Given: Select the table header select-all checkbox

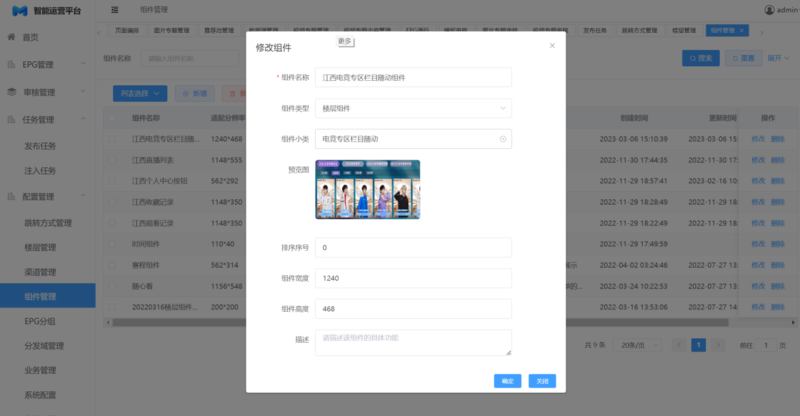Looking at the screenshot, I should point(113,118).
